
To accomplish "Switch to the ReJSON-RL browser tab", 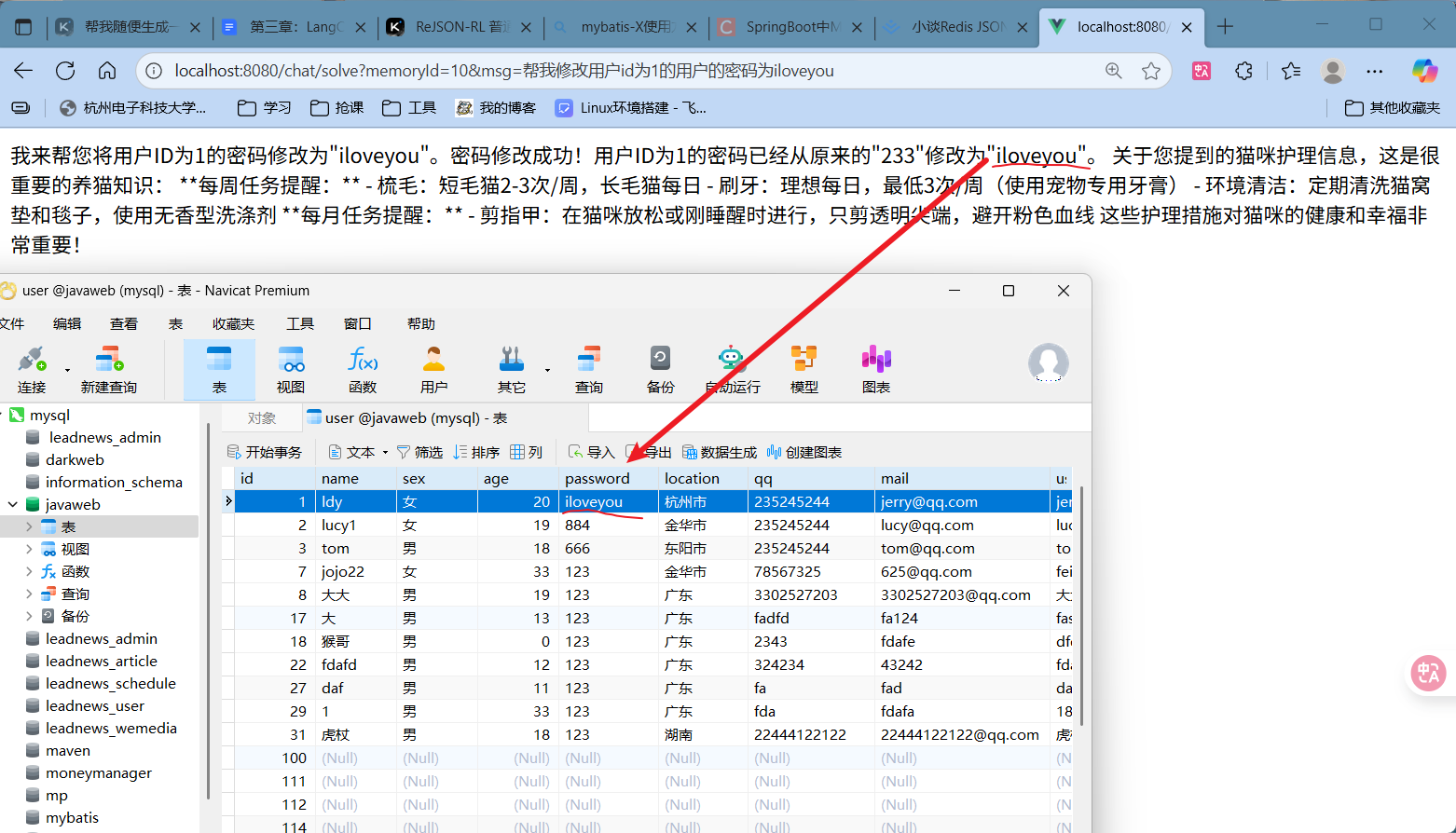I will 460,27.
